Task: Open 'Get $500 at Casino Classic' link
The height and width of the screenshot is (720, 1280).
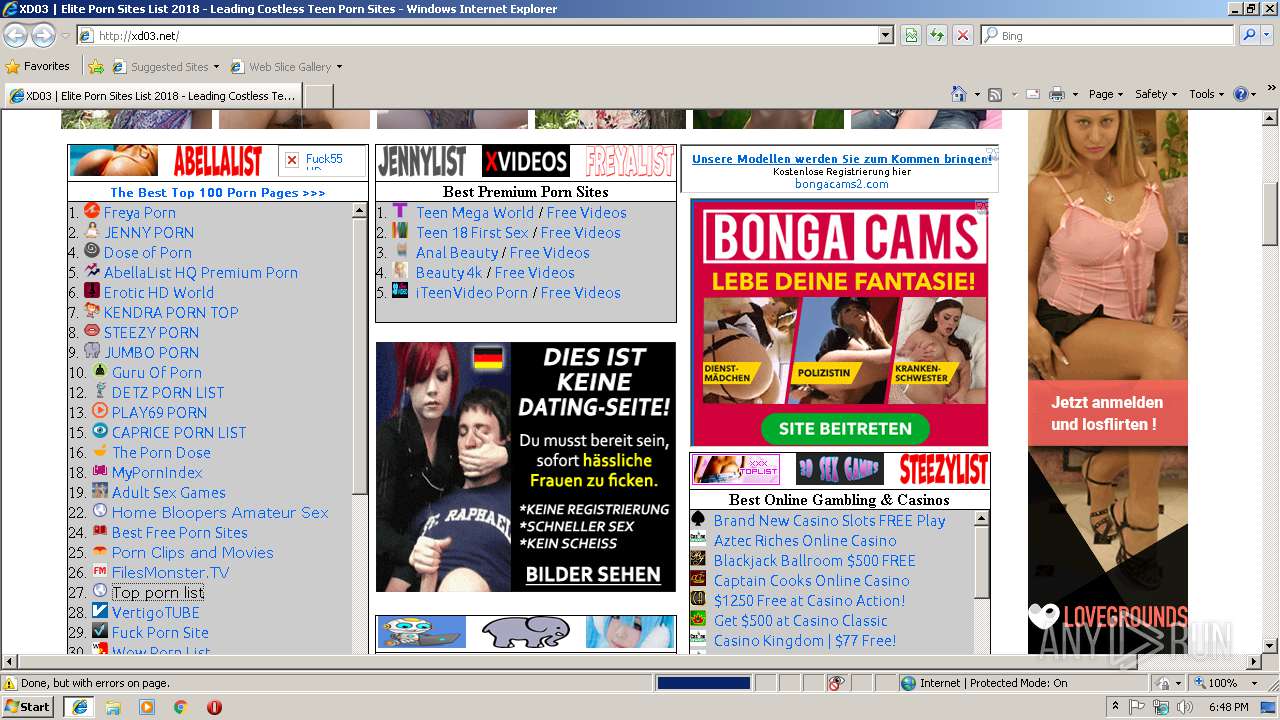Action: pos(800,621)
